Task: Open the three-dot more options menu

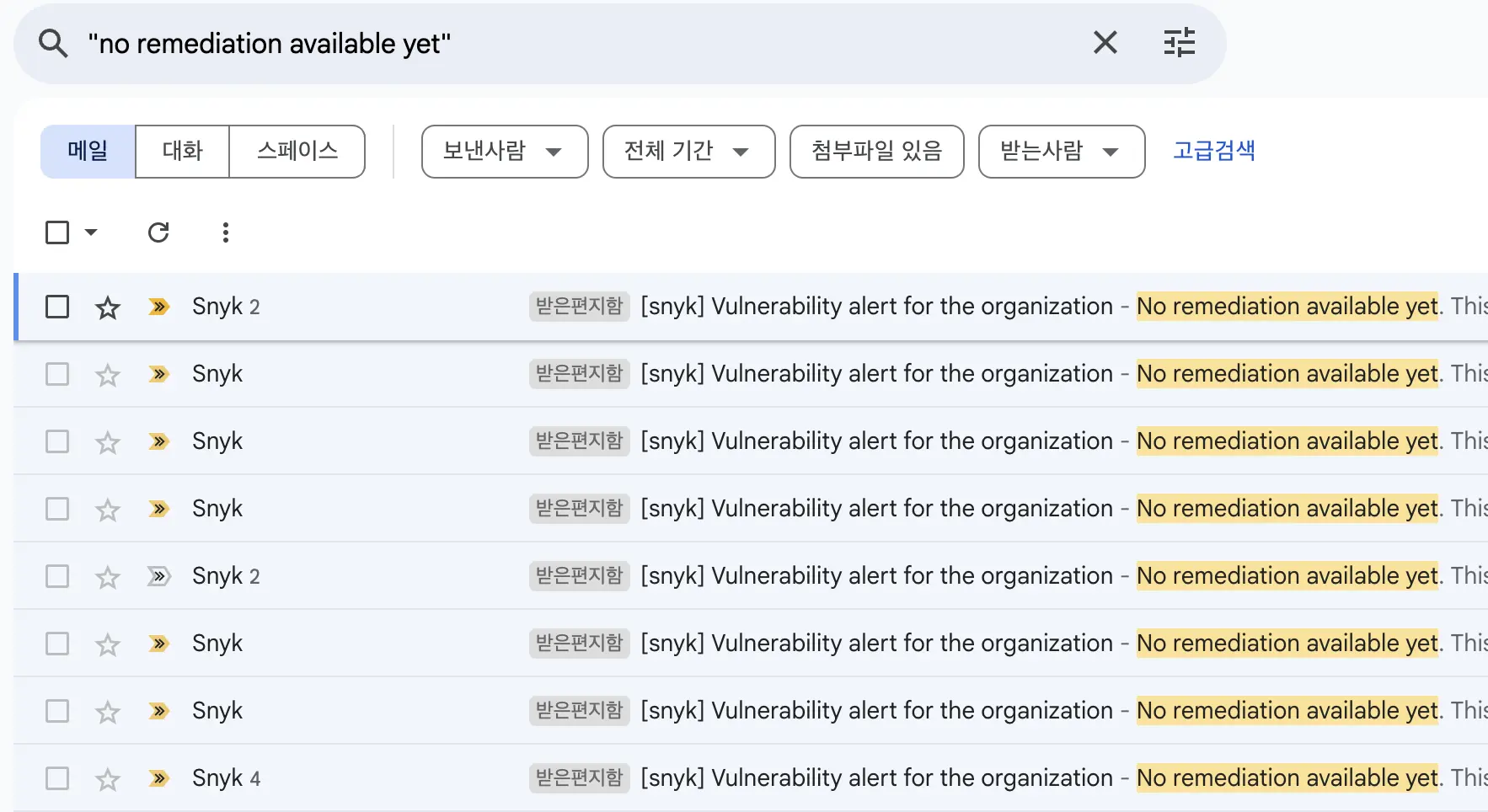Action: 225,232
